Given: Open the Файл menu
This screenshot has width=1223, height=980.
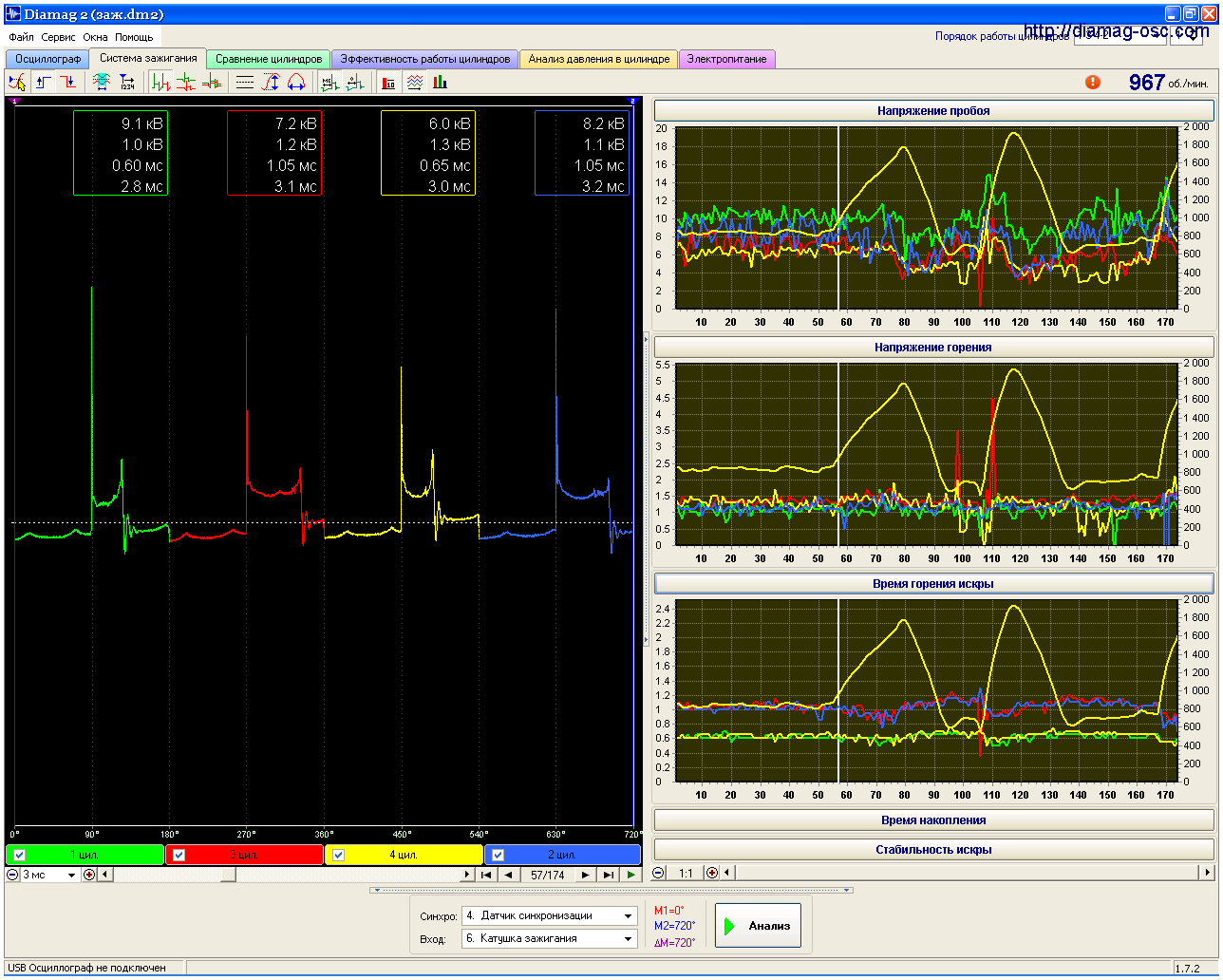Looking at the screenshot, I should (x=21, y=37).
